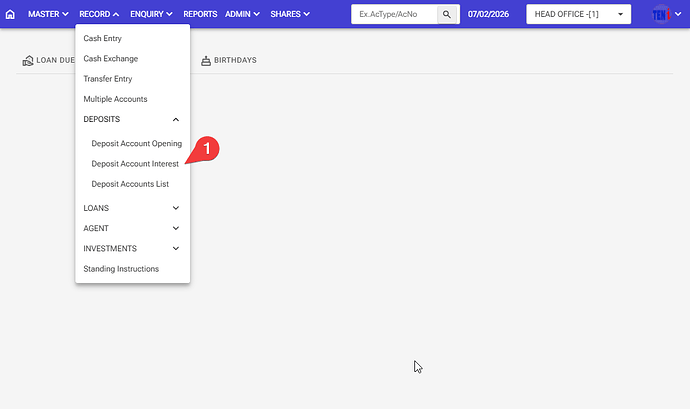Open the ADMIN dropdown menu
This screenshot has height=409, width=690.
(x=242, y=15)
